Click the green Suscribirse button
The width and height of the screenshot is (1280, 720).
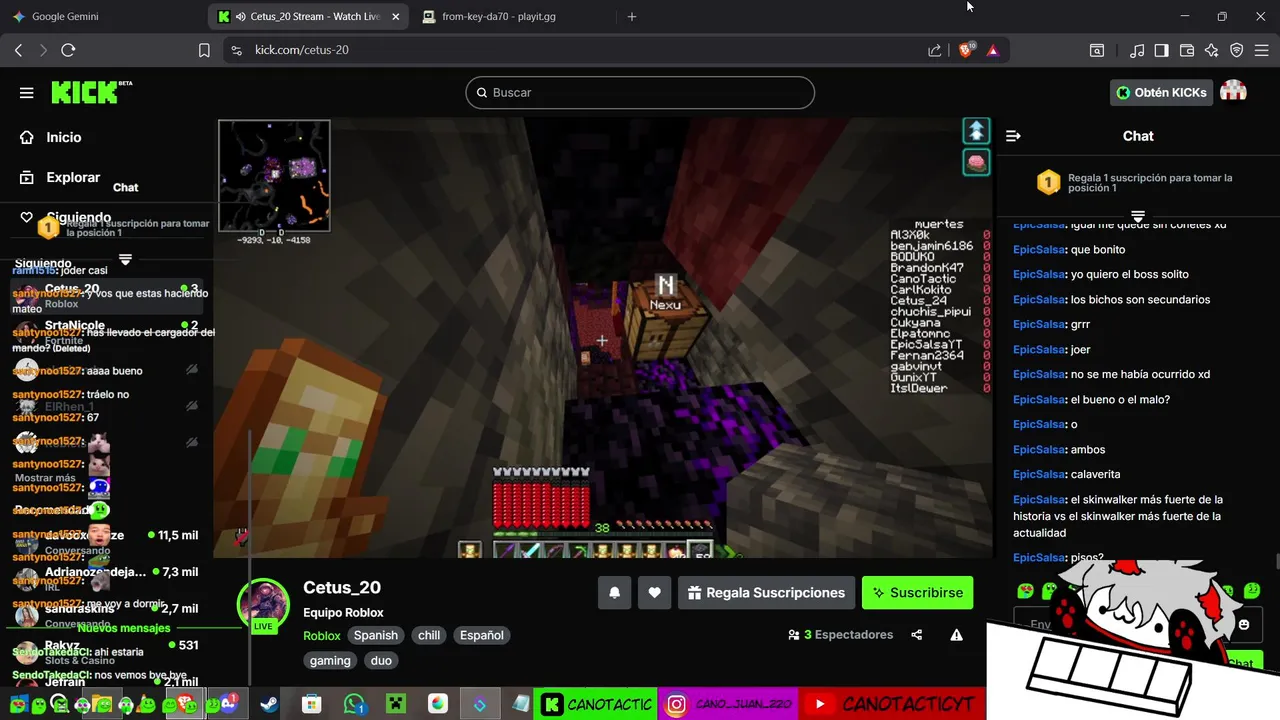(x=917, y=593)
